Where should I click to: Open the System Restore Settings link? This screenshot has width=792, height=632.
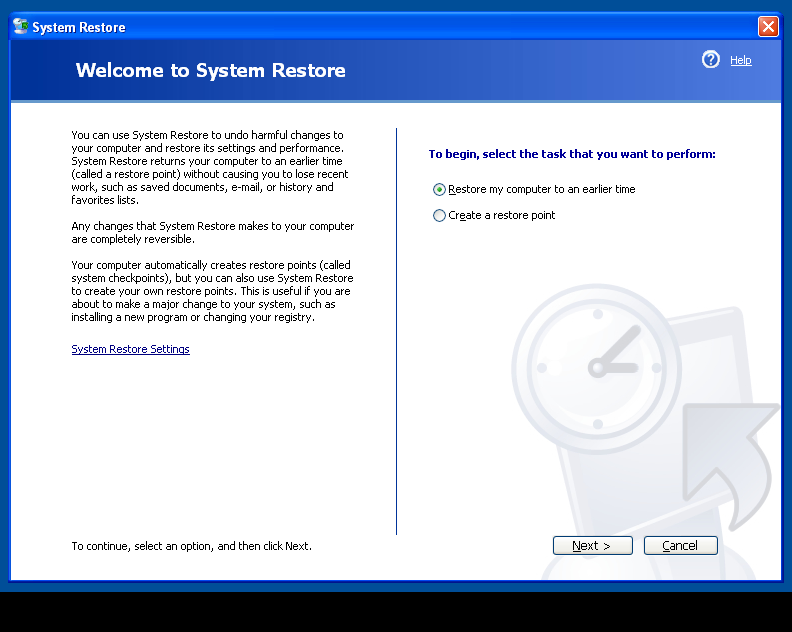[130, 349]
